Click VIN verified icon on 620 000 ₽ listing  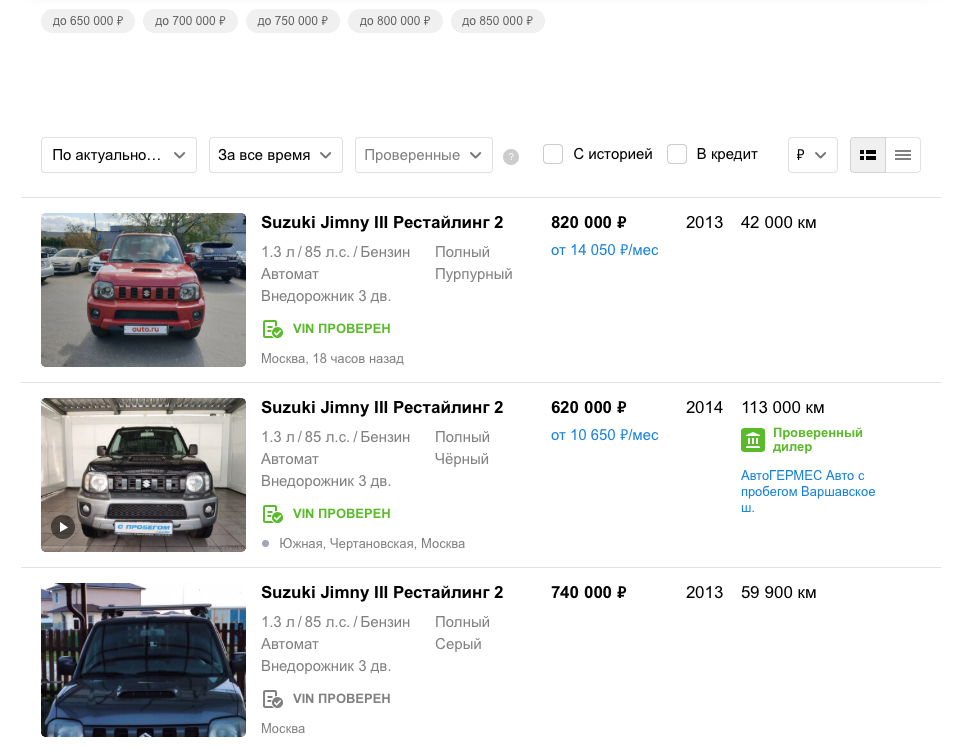click(x=272, y=514)
